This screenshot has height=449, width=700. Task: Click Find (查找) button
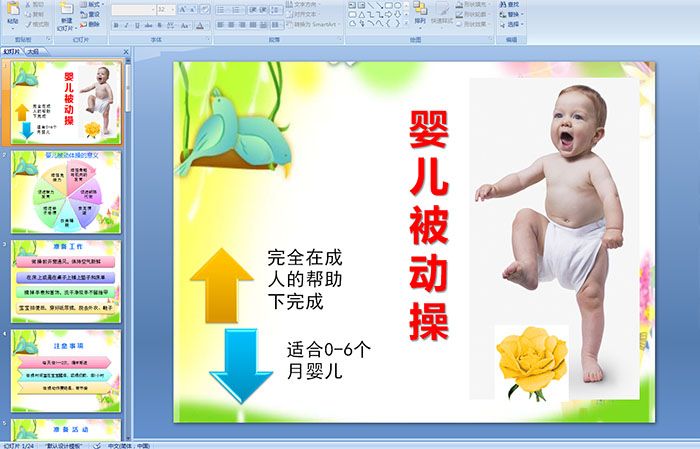coord(509,4)
